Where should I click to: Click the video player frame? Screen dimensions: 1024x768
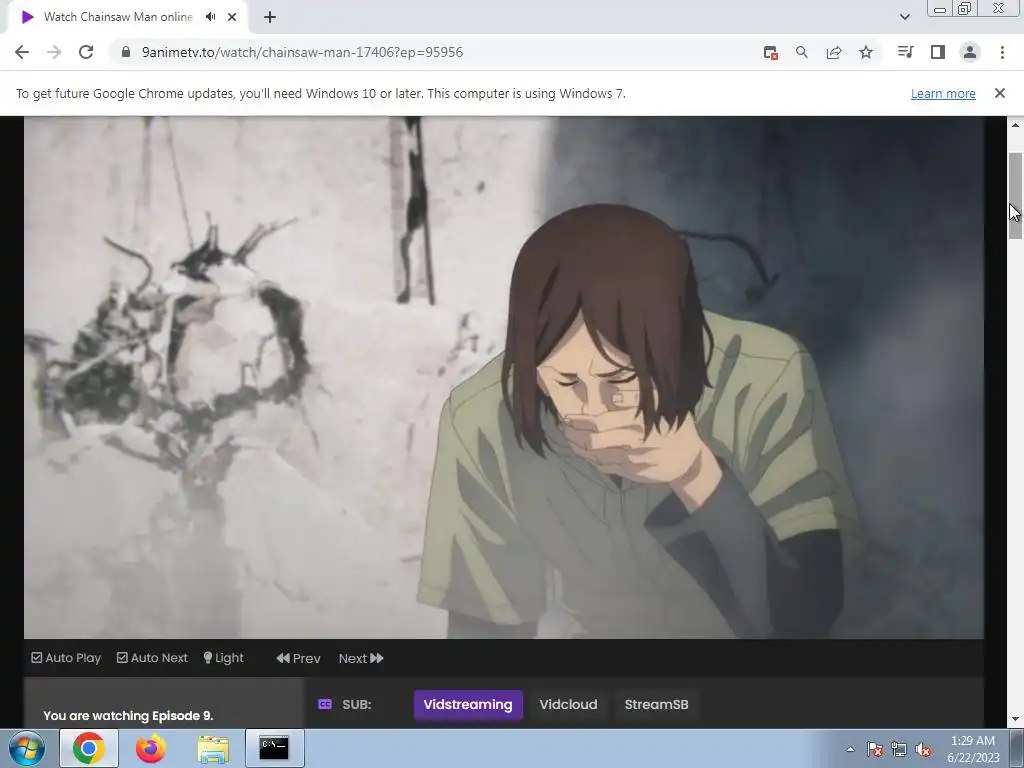tap(504, 377)
